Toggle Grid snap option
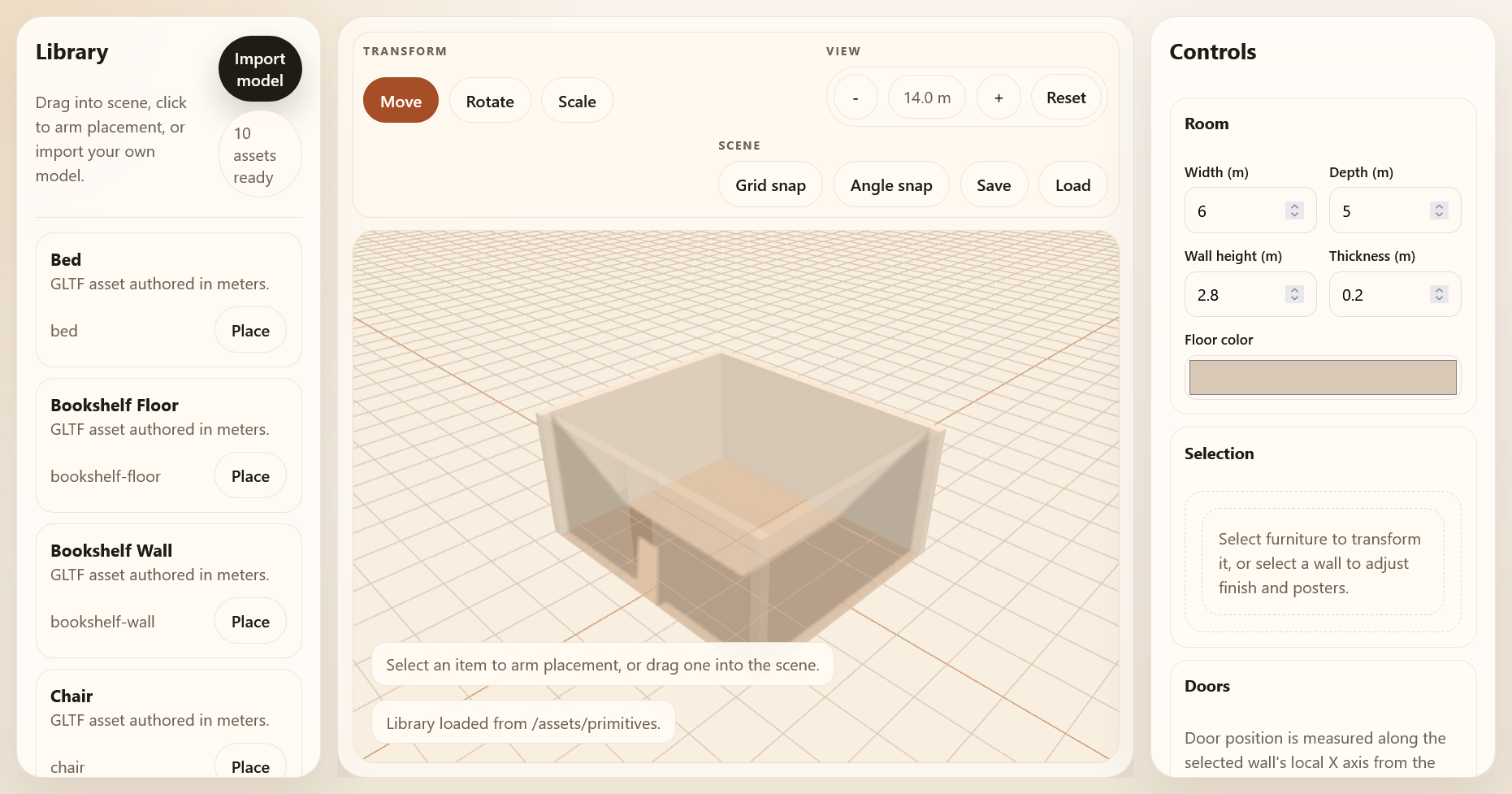1512x794 pixels. 770,185
